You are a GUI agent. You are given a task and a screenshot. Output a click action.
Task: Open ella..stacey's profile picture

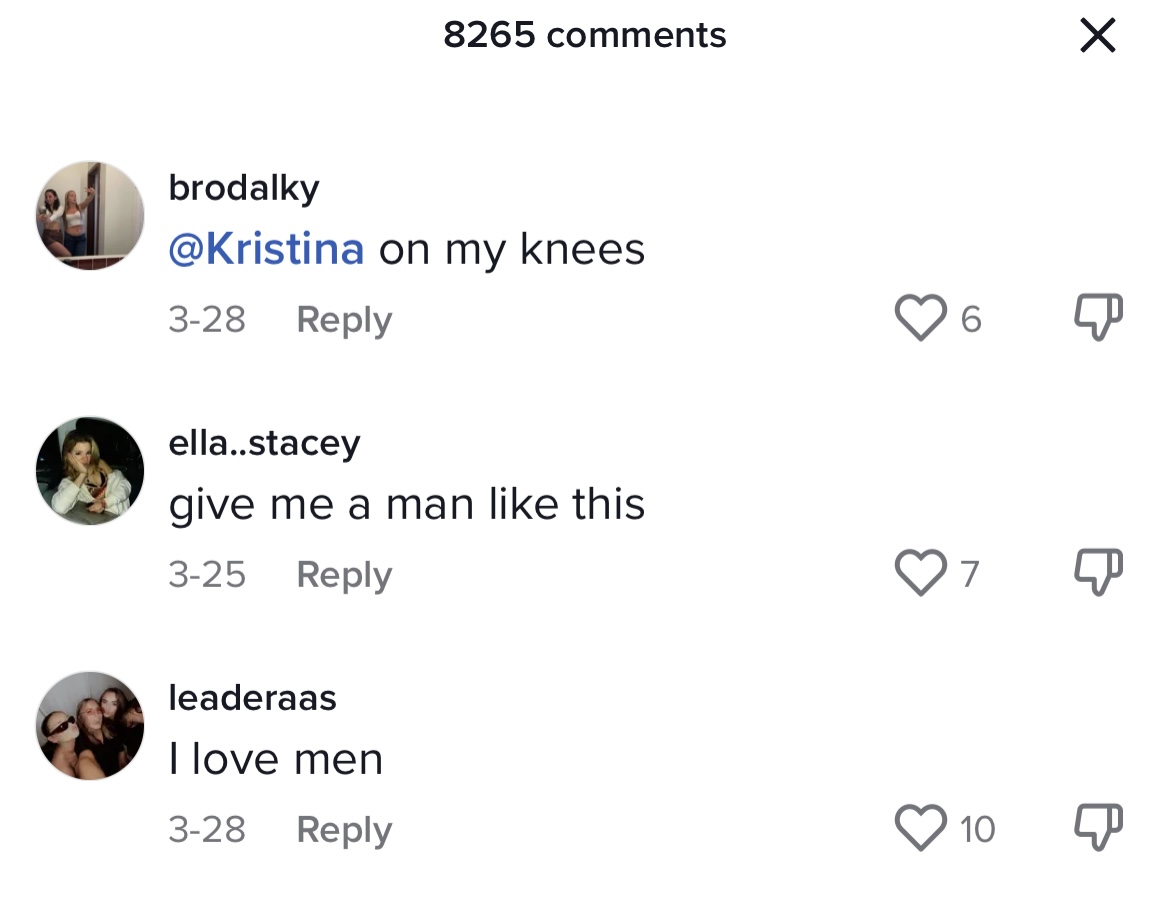pyautogui.click(x=90, y=471)
